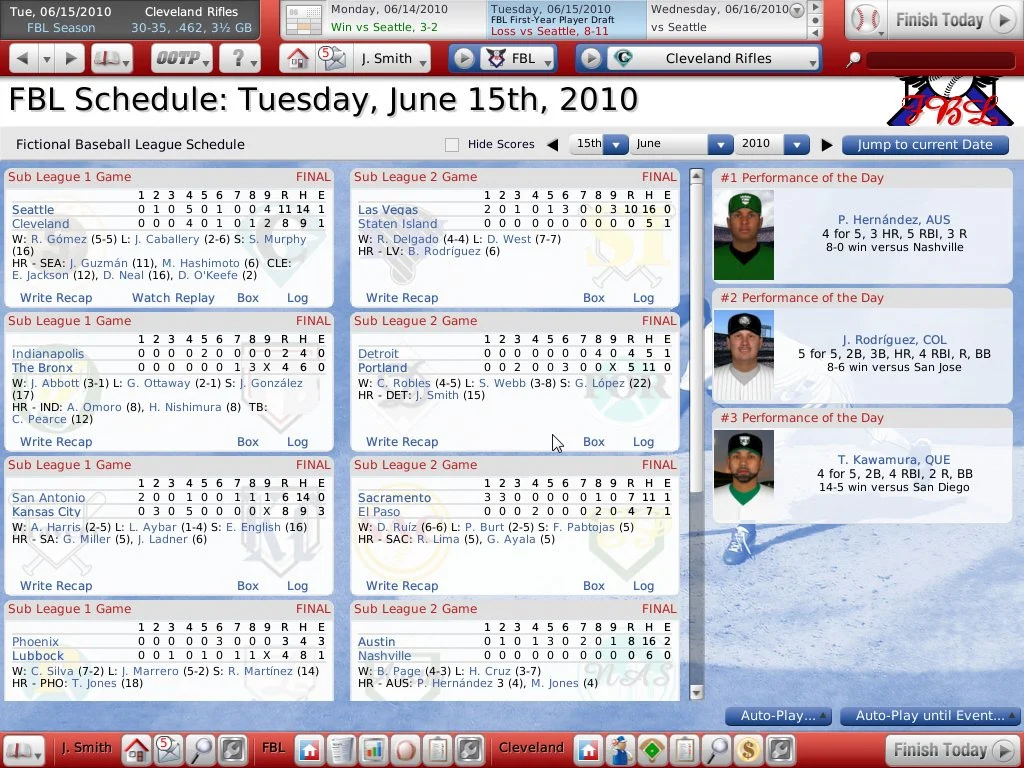Click the dollar coin finances icon for Cleveland
1024x768 pixels.
click(747, 749)
